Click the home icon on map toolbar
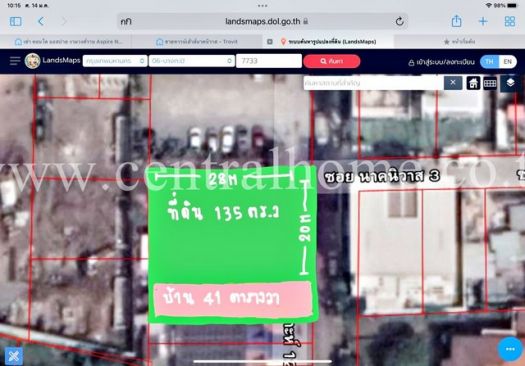The width and height of the screenshot is (525, 366). point(473,83)
